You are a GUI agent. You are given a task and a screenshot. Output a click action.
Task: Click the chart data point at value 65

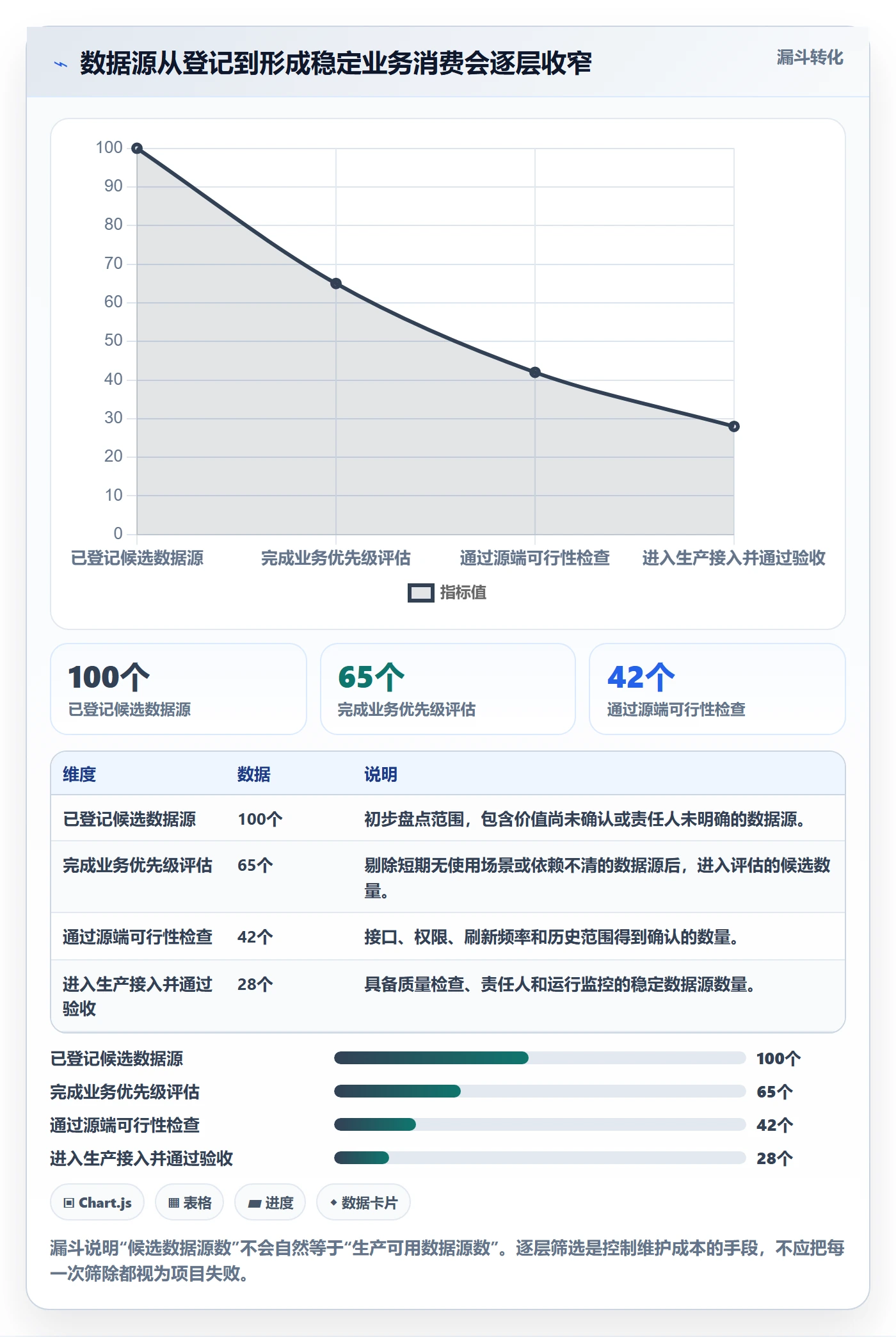click(336, 284)
